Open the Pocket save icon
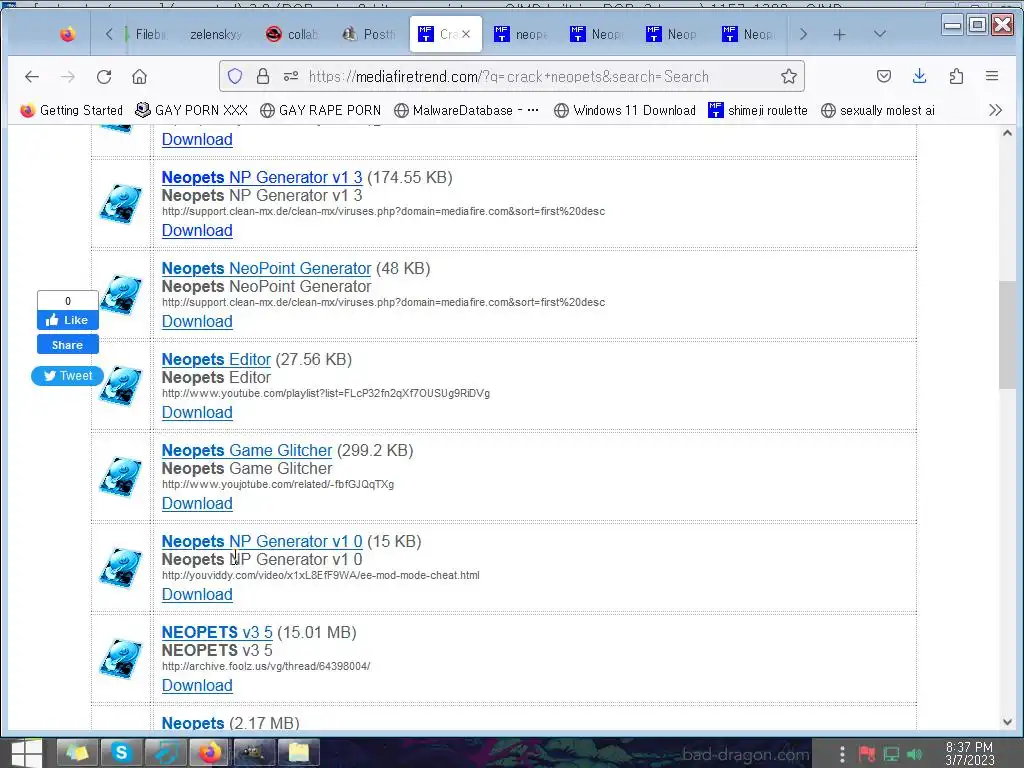 [x=884, y=76]
